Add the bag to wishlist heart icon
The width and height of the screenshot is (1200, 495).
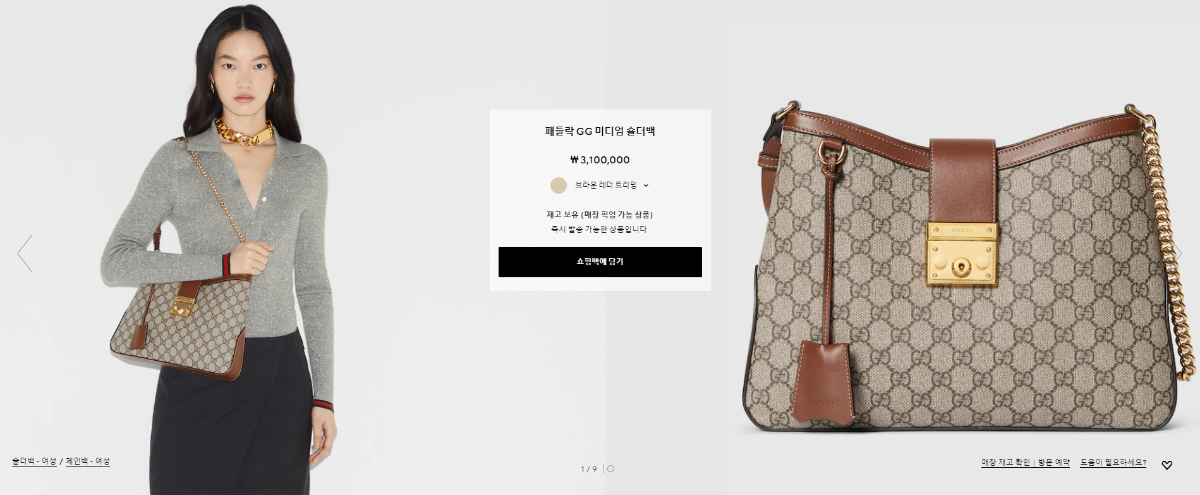click(x=1166, y=464)
